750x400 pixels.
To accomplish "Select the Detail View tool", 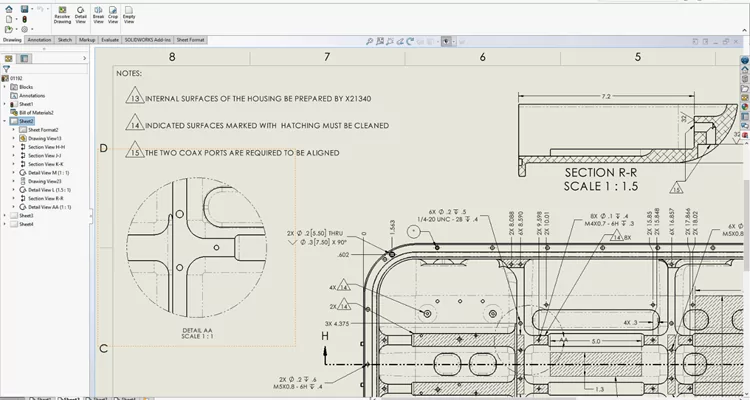I will (x=80, y=15).
